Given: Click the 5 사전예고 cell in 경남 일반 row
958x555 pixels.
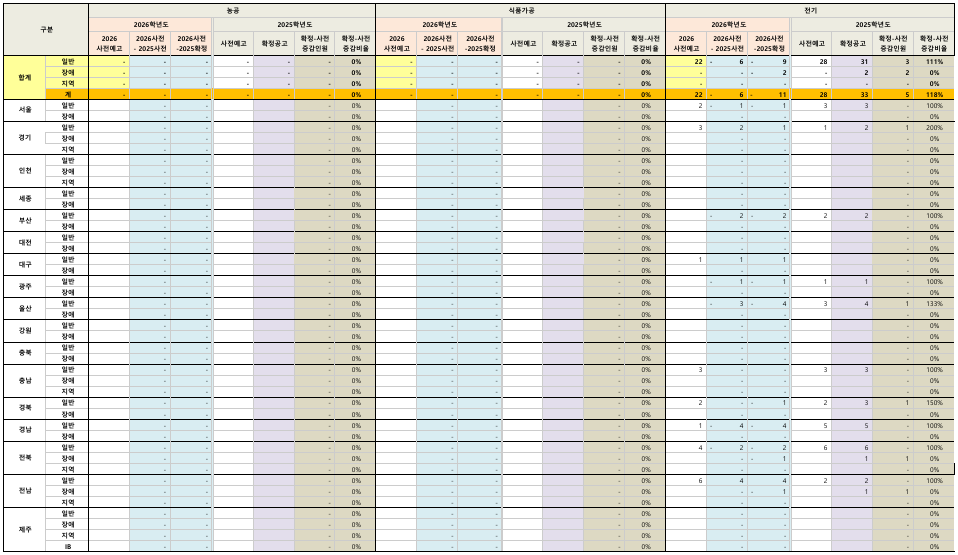Looking at the screenshot, I should click(811, 425).
